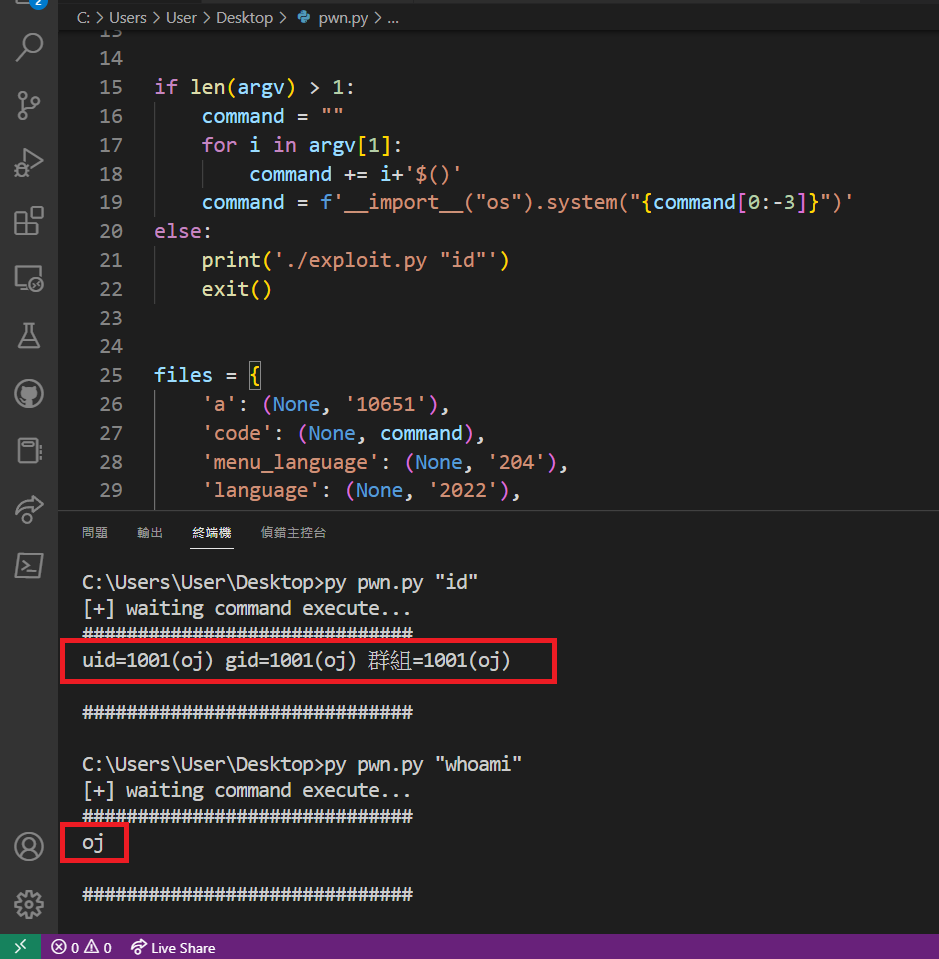The height and width of the screenshot is (959, 939).
Task: Open the Testing flask view
Action: coord(29,335)
